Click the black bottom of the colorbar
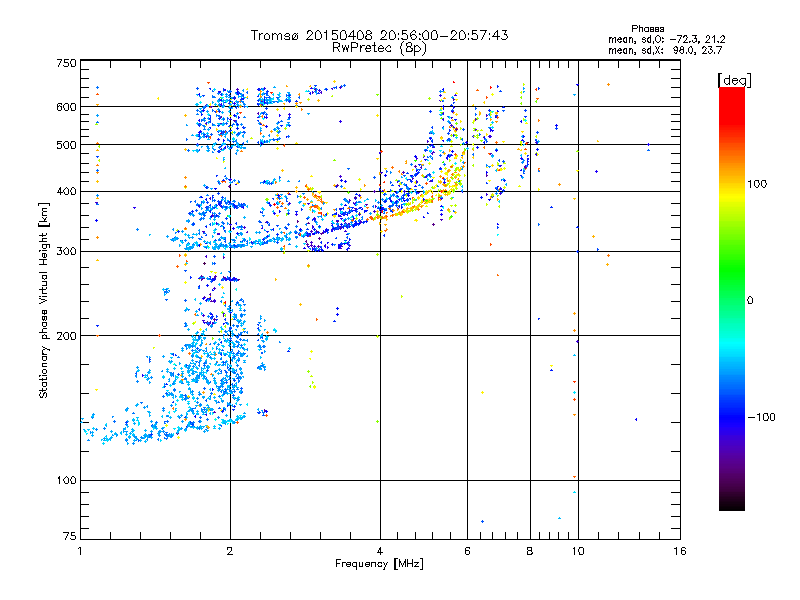 (x=732, y=505)
